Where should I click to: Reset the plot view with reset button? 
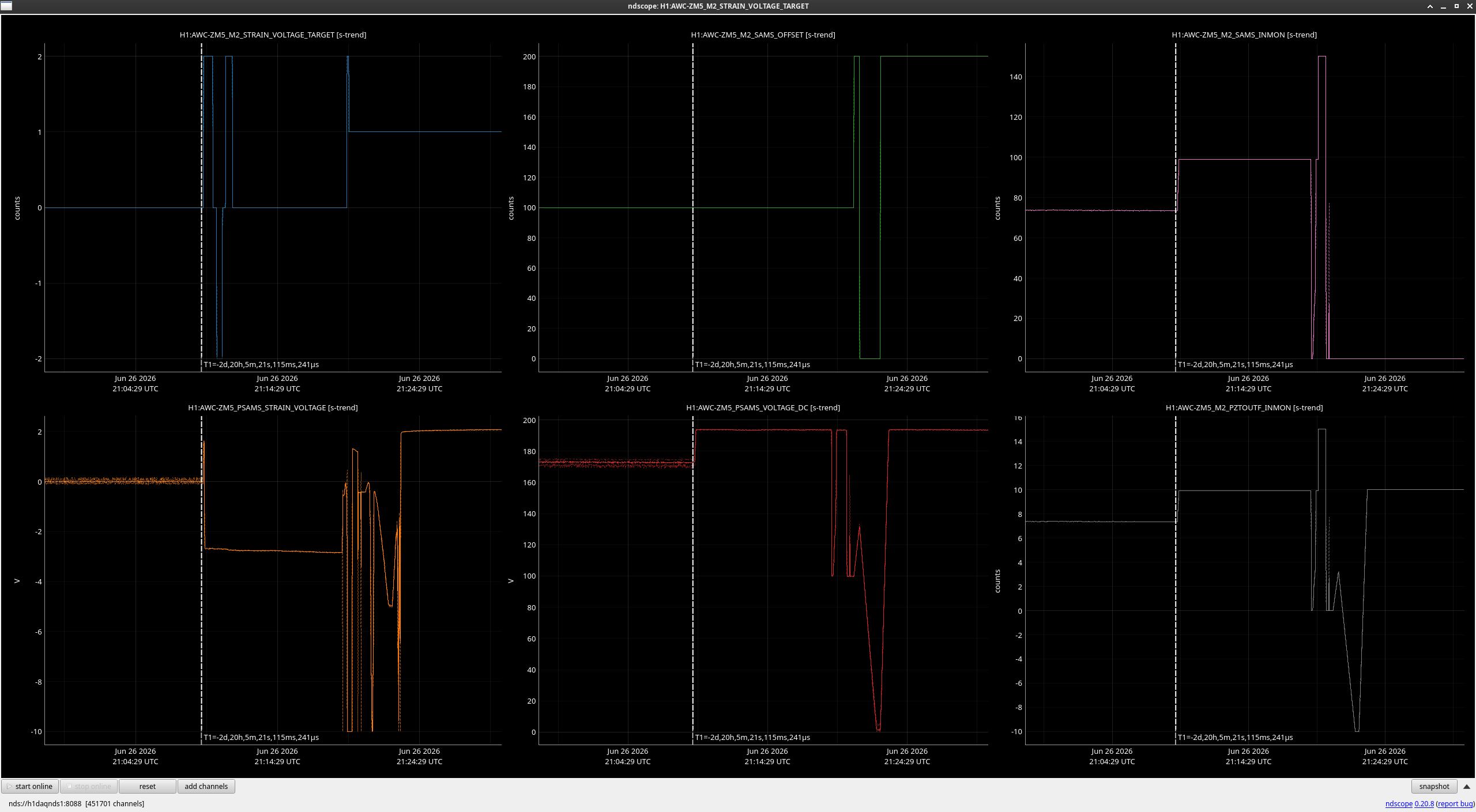click(x=148, y=786)
